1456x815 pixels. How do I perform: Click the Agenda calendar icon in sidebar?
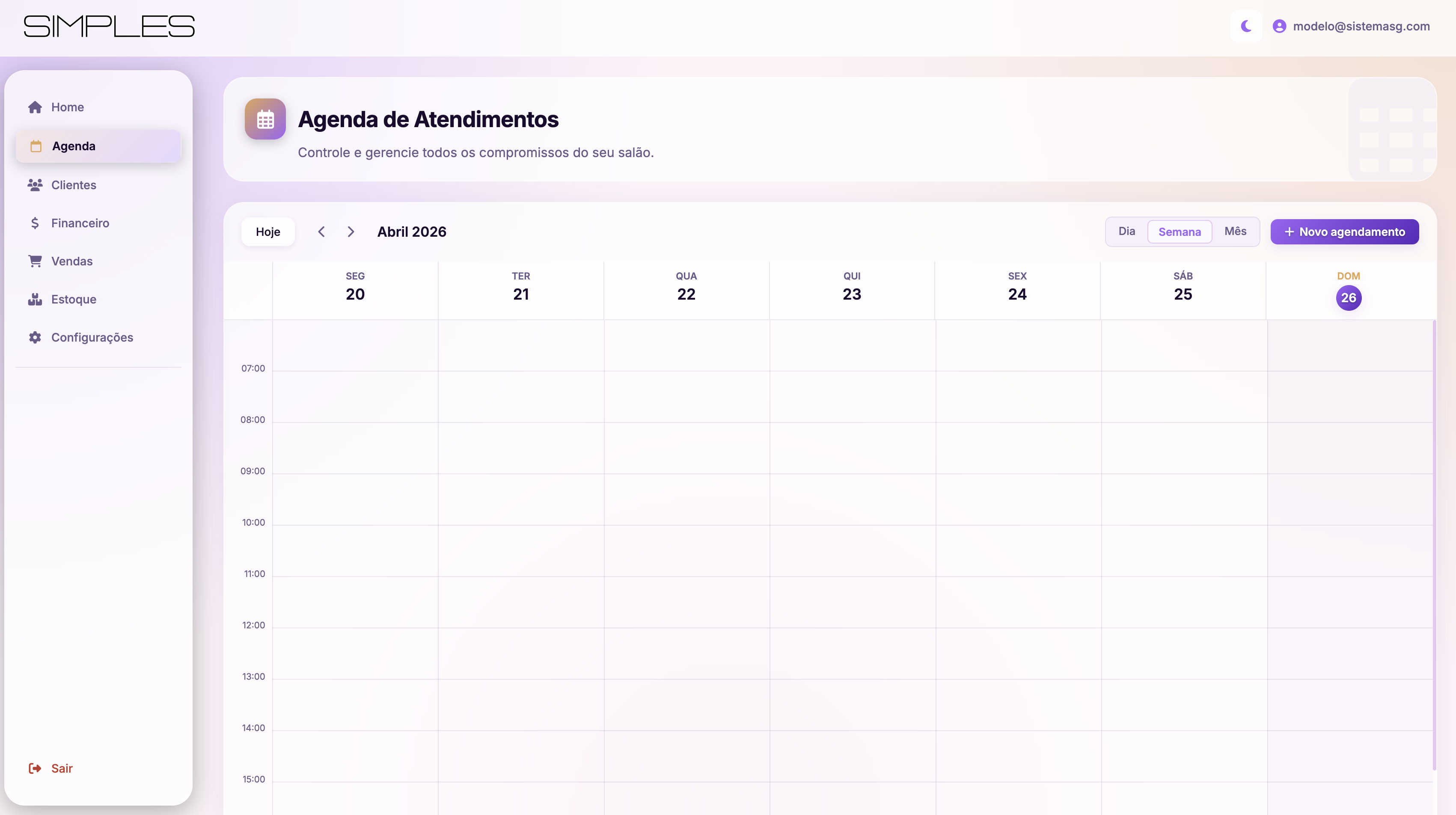pyautogui.click(x=36, y=146)
